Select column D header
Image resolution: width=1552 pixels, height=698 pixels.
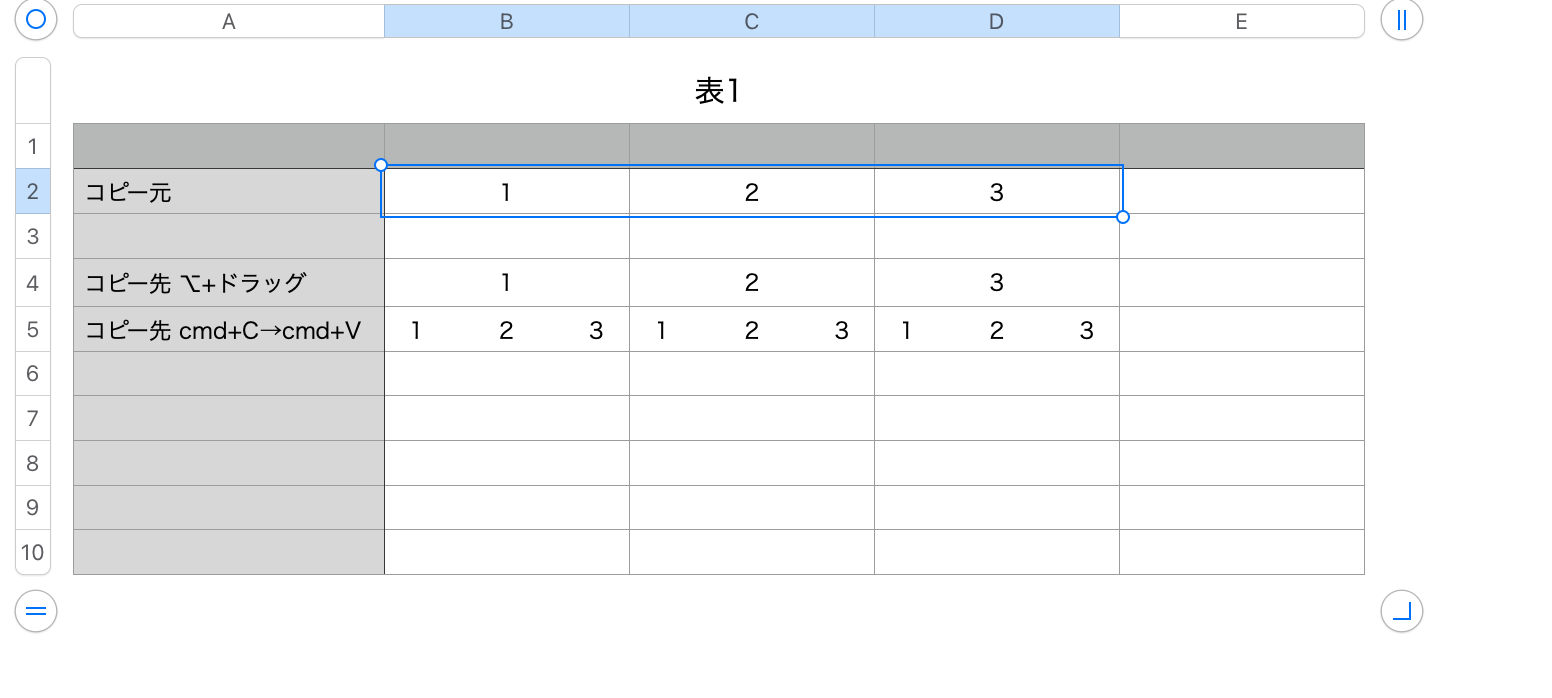click(997, 21)
